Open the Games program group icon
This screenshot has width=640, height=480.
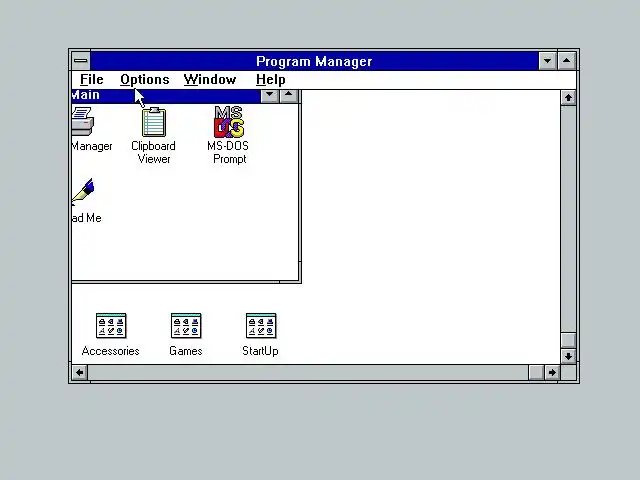point(186,326)
